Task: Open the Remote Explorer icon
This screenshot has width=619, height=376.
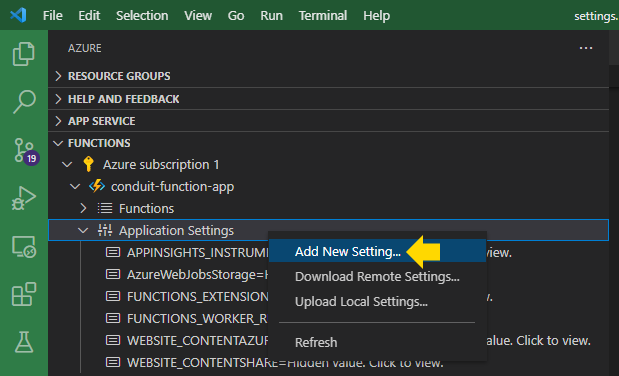Action: tap(24, 247)
